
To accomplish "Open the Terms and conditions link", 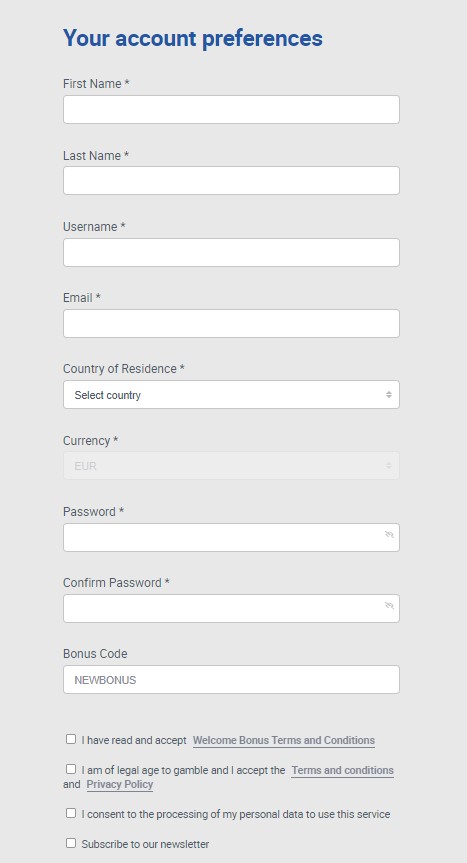I will 343,771.
